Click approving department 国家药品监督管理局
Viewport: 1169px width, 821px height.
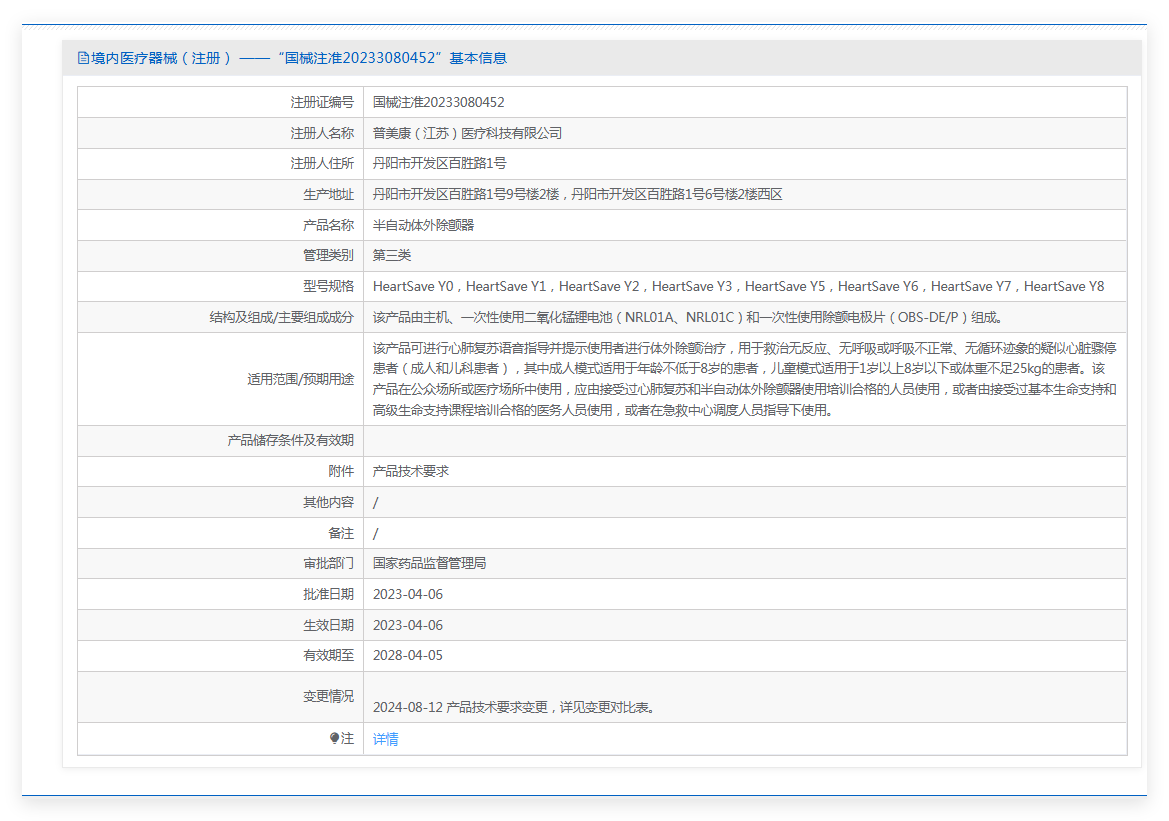(x=429, y=563)
